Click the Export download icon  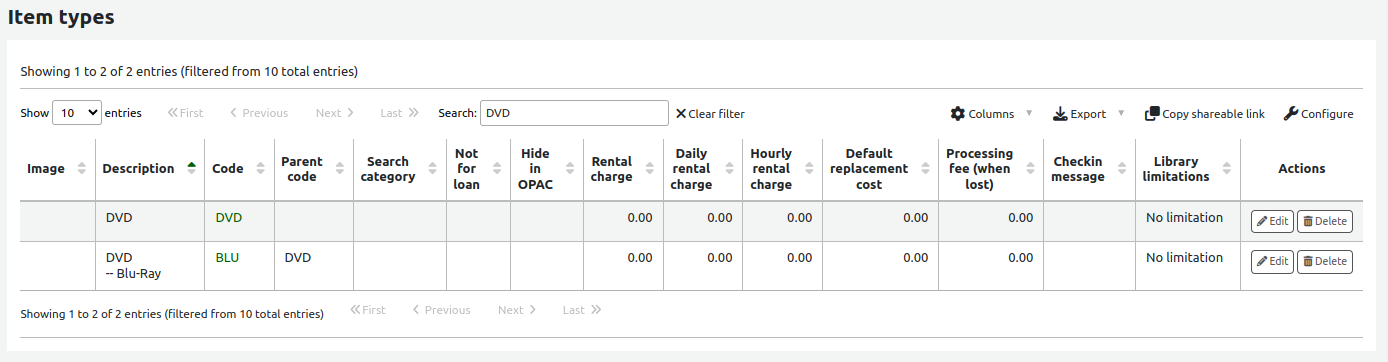point(1060,114)
